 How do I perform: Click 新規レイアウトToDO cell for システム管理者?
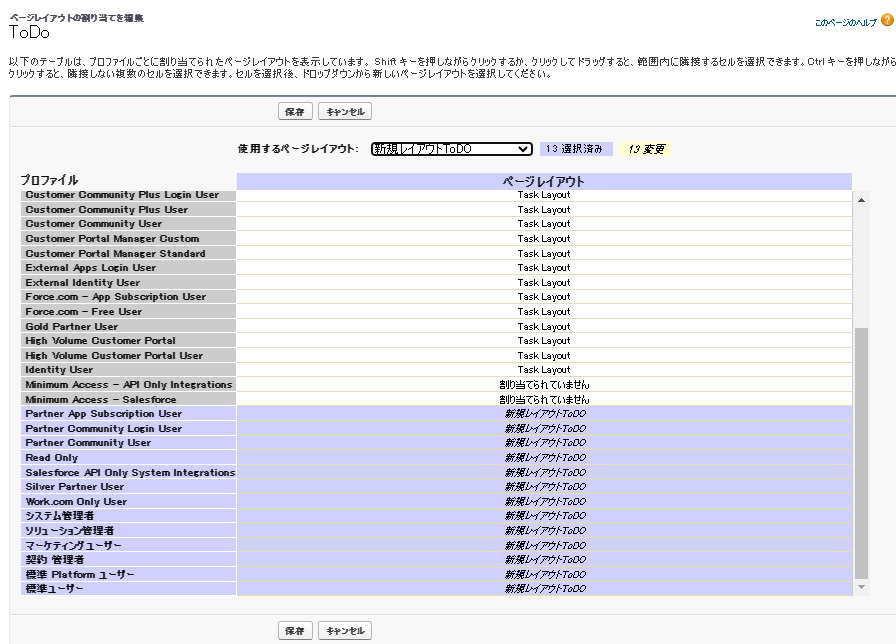pos(544,515)
